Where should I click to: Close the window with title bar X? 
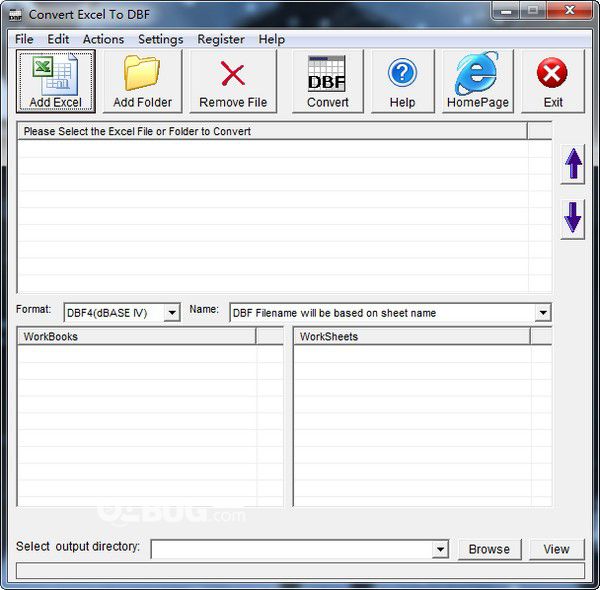point(570,11)
